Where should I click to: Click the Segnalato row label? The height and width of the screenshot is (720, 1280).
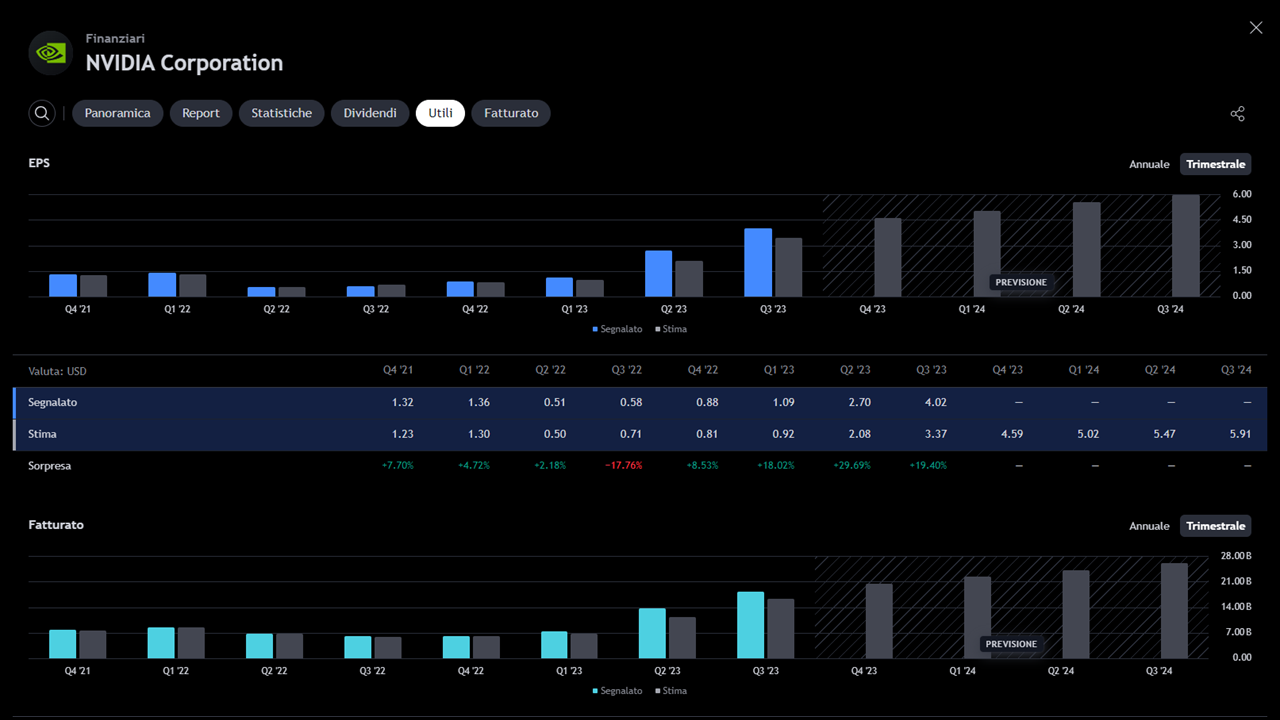[x=53, y=402]
